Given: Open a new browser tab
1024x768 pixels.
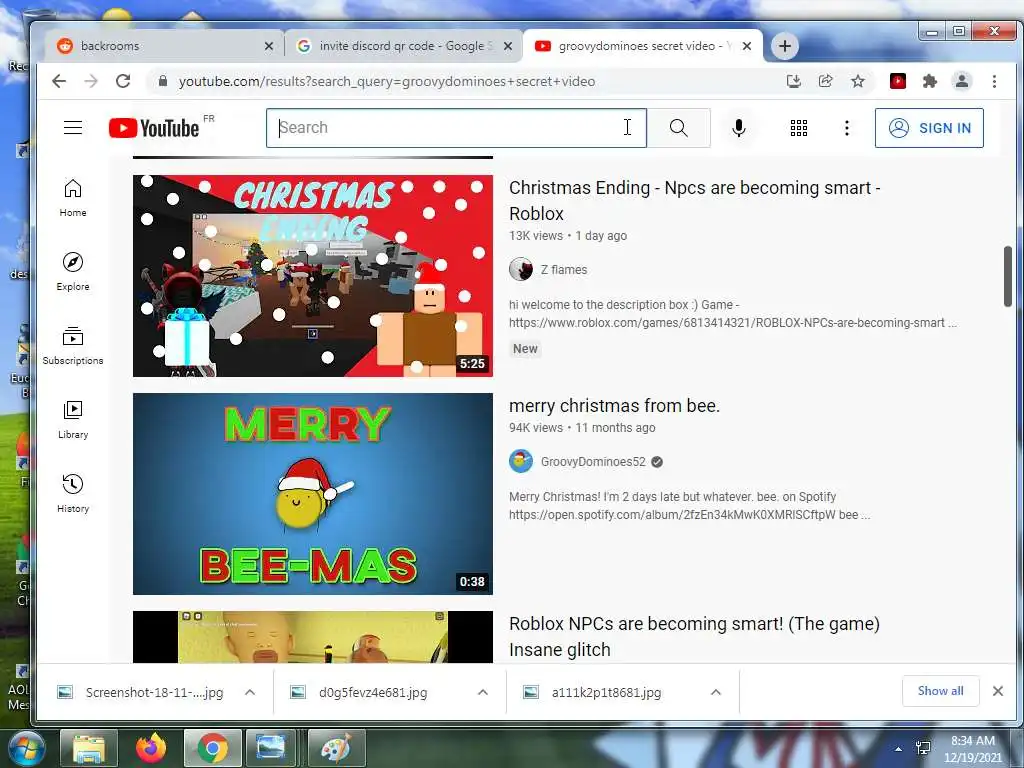Looking at the screenshot, I should pyautogui.click(x=785, y=46).
